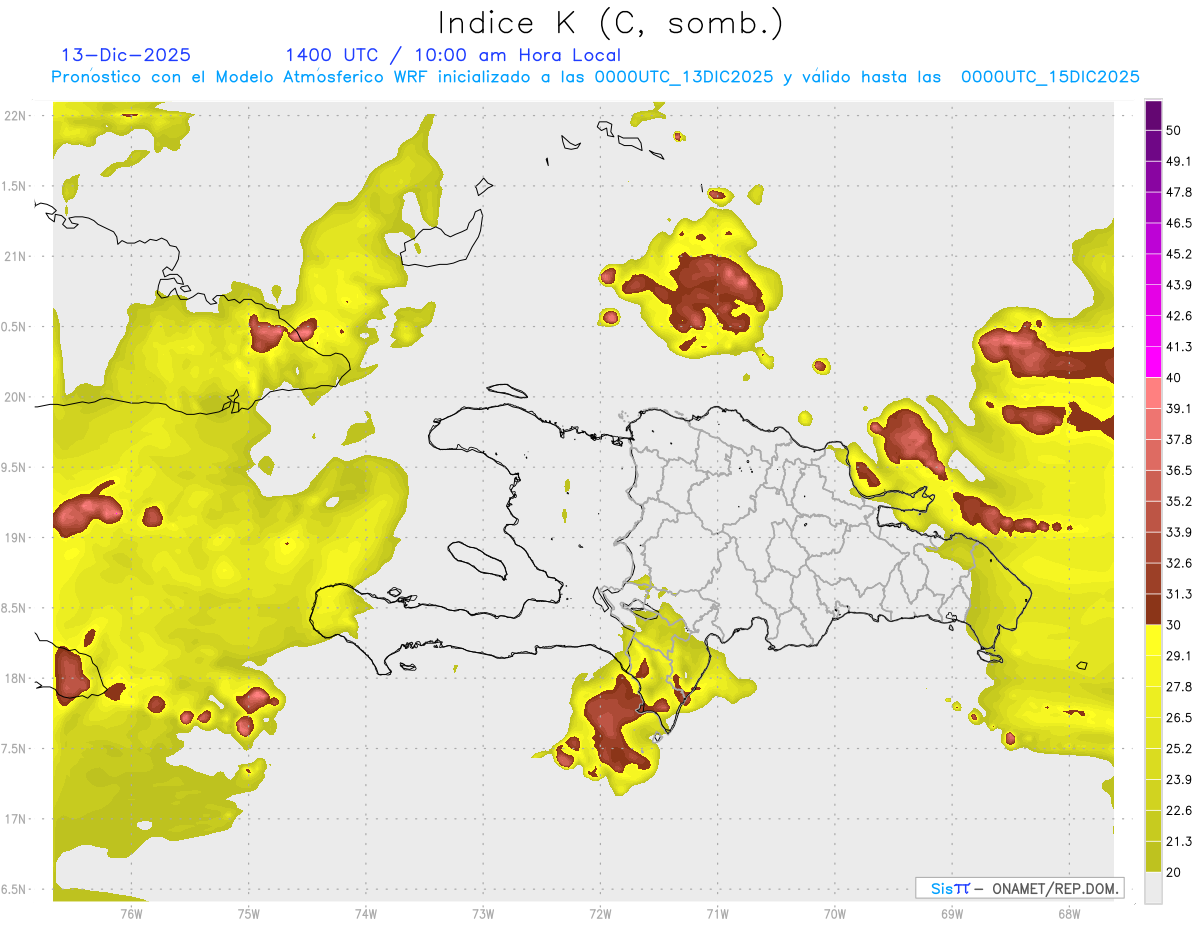Click the "26.5" color scale label
1200x927 pixels.
[x=1179, y=718]
